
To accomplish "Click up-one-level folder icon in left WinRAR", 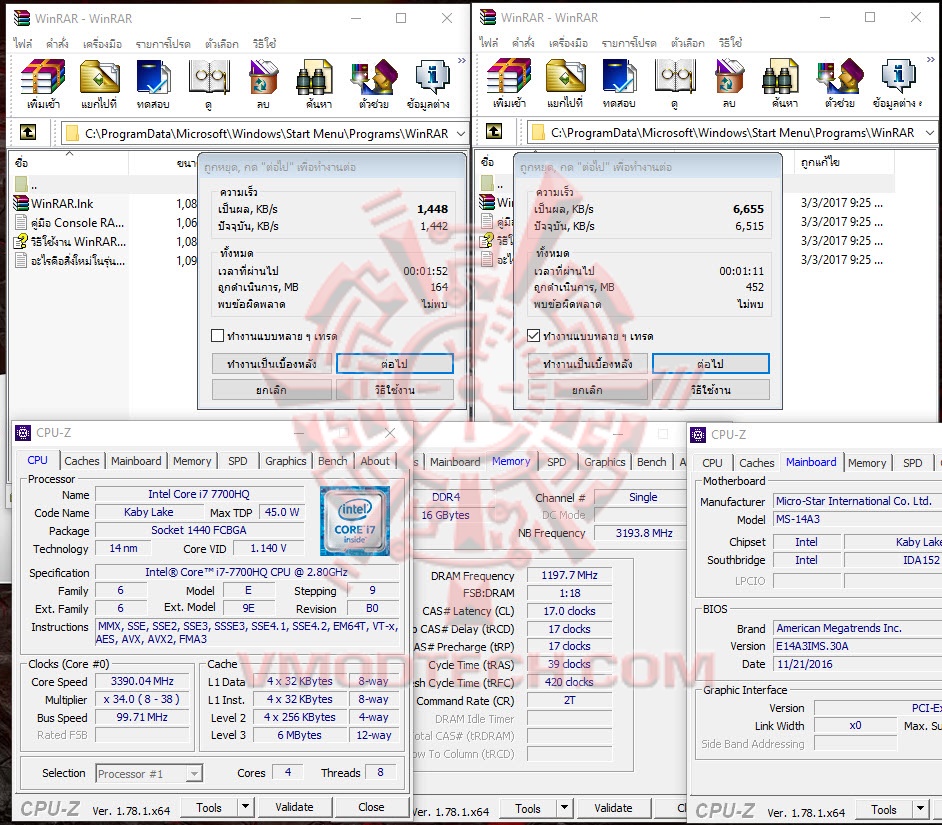I will [28, 132].
